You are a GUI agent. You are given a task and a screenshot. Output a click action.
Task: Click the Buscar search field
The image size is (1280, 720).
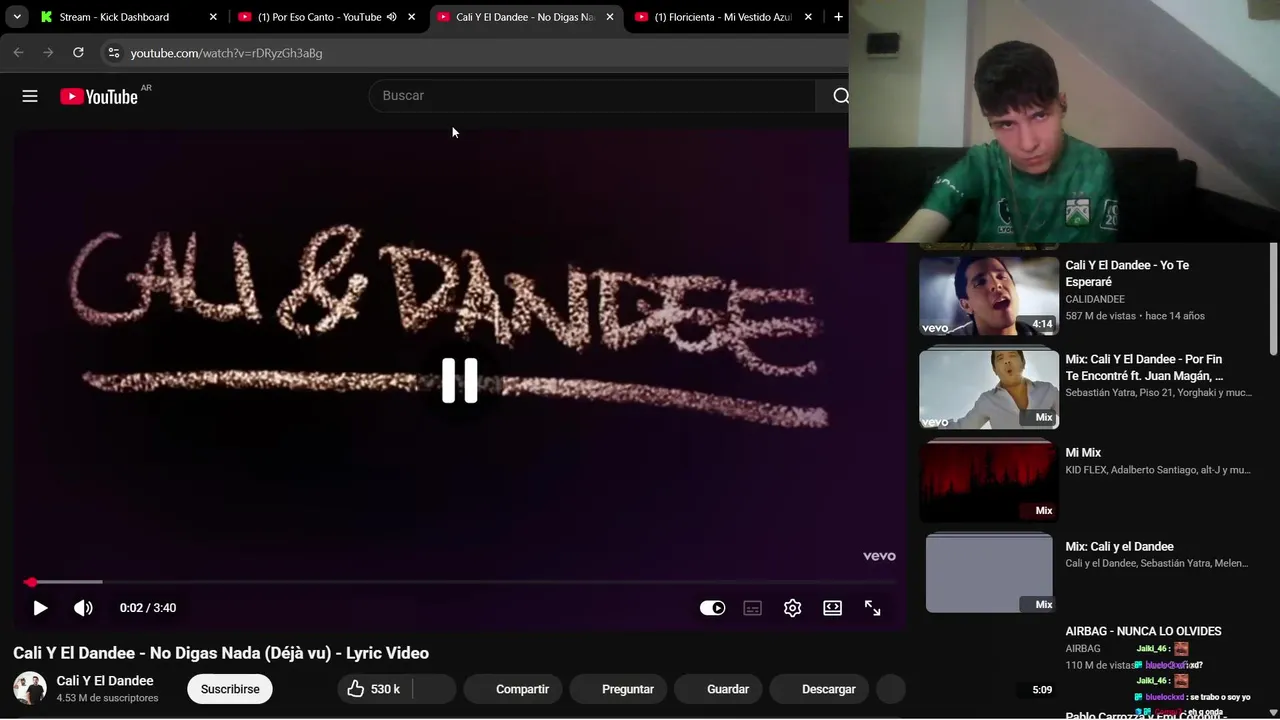click(x=592, y=96)
